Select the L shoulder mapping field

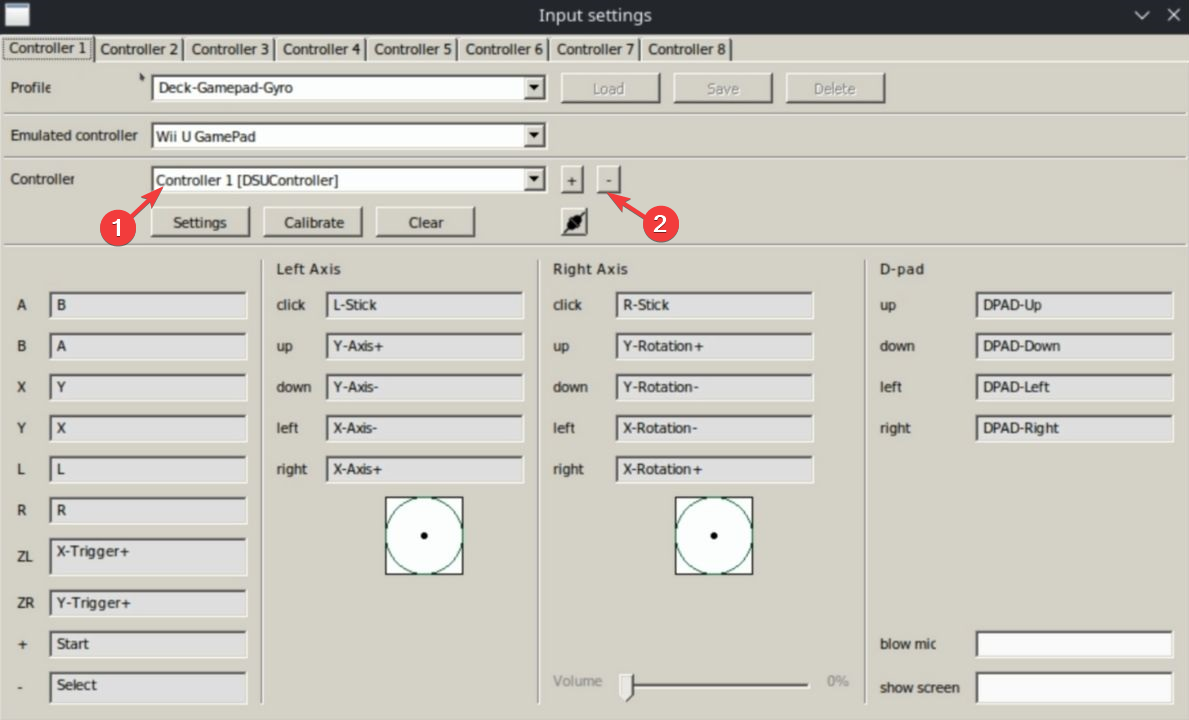coord(148,468)
